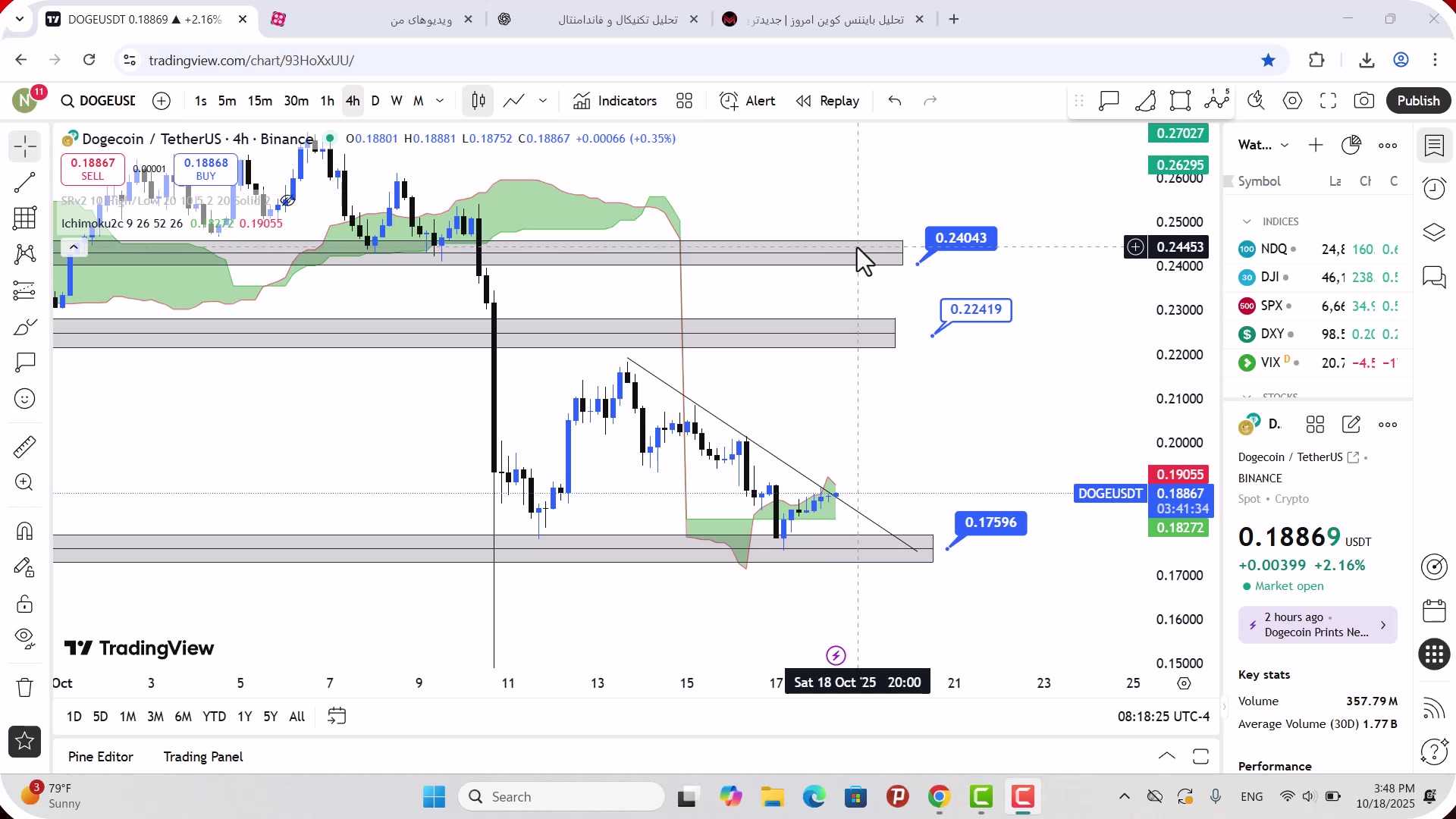Start bar Replay mode
Image resolution: width=1456 pixels, height=819 pixels.
(x=827, y=101)
